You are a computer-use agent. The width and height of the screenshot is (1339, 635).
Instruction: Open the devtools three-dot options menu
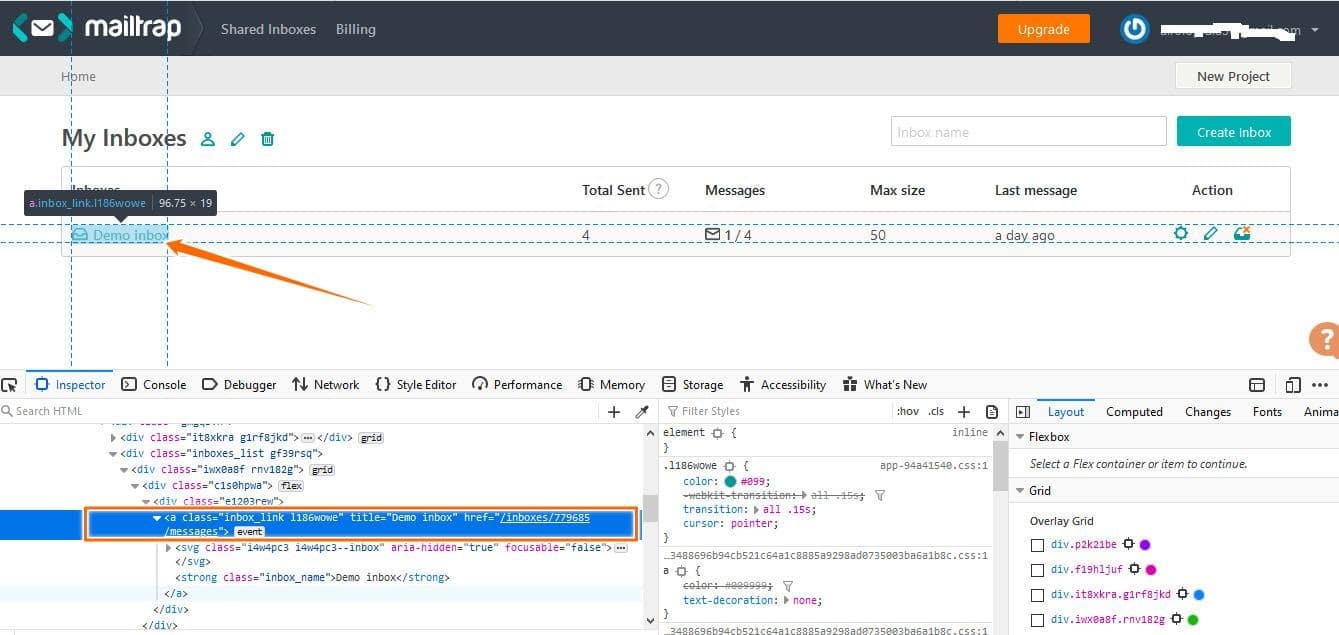[1320, 385]
